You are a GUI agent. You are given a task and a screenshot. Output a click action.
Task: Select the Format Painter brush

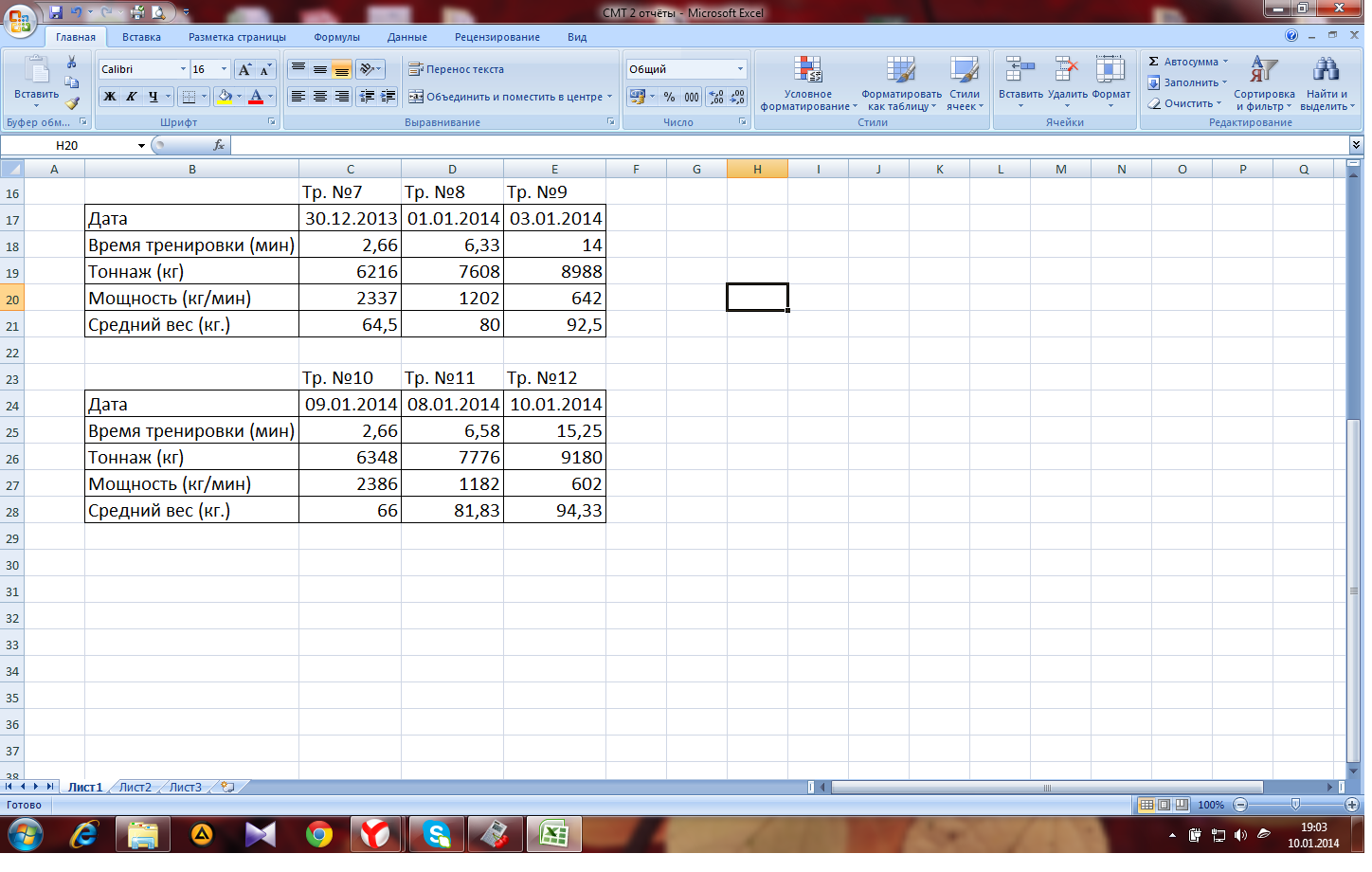[x=72, y=103]
